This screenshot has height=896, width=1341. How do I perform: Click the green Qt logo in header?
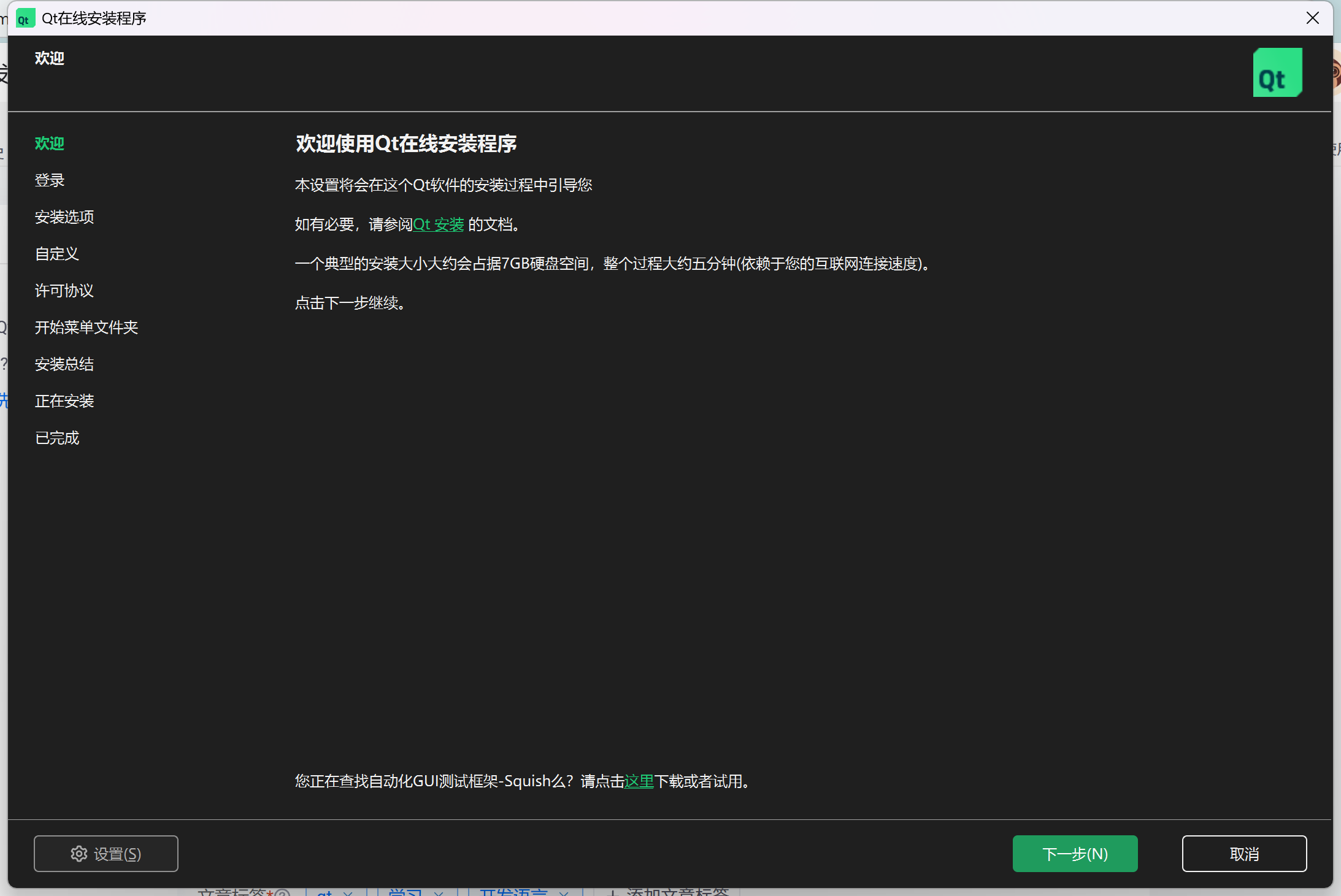click(1277, 72)
